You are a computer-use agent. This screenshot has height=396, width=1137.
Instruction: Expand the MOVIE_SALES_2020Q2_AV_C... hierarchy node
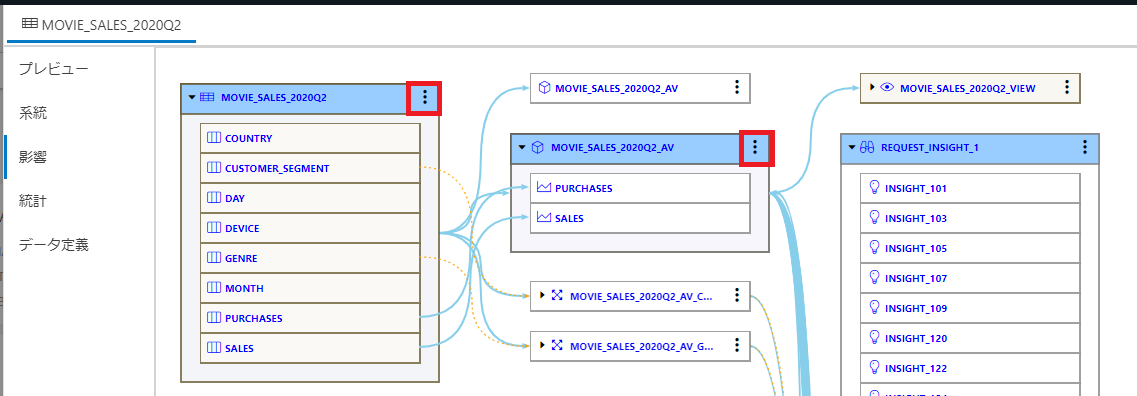542,295
